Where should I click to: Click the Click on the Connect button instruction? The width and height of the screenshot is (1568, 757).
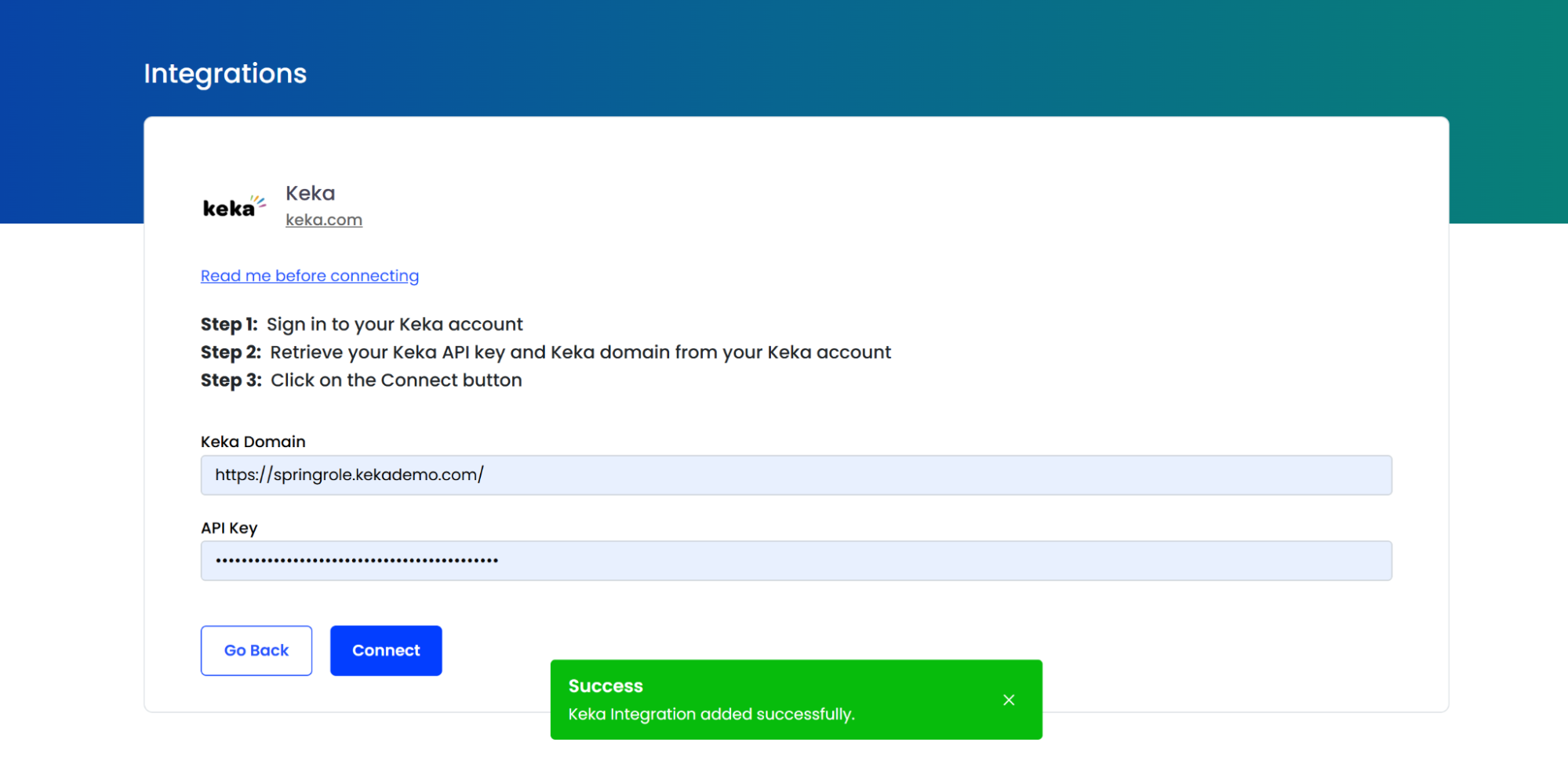[396, 380]
